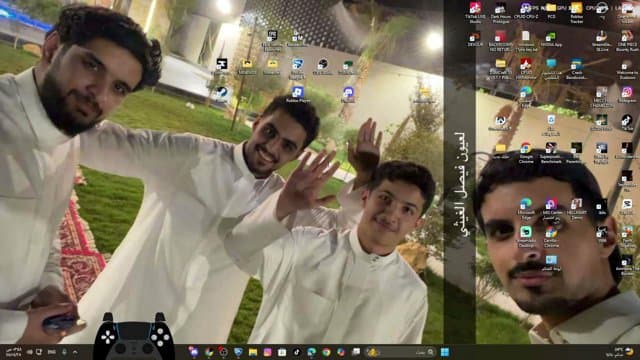Image resolution: width=640 pixels, height=360 pixels.
Task: Open the volume control in system tray
Action: (30, 352)
